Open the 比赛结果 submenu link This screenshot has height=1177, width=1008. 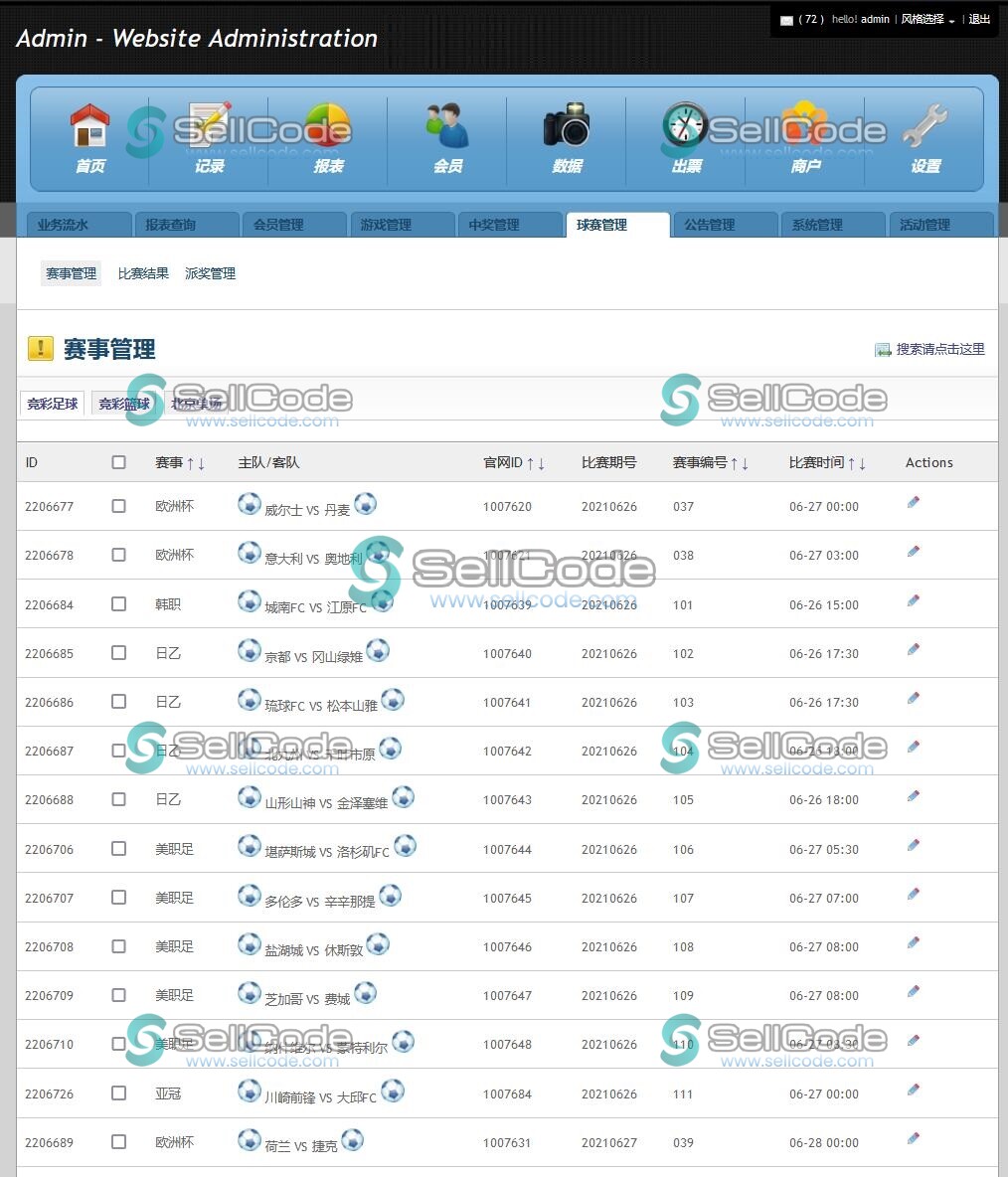pyautogui.click(x=142, y=274)
